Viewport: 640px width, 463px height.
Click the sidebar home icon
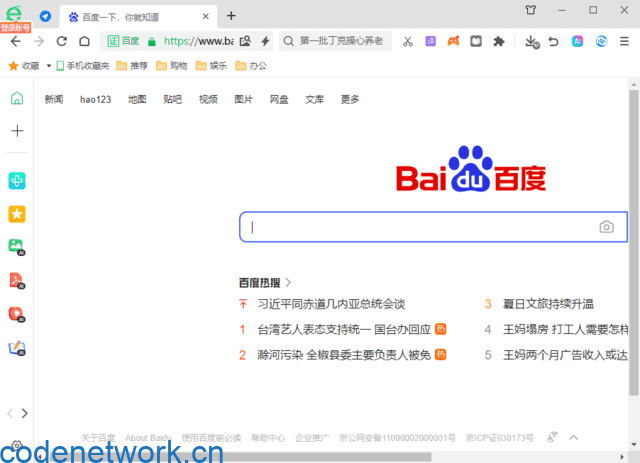point(17,98)
